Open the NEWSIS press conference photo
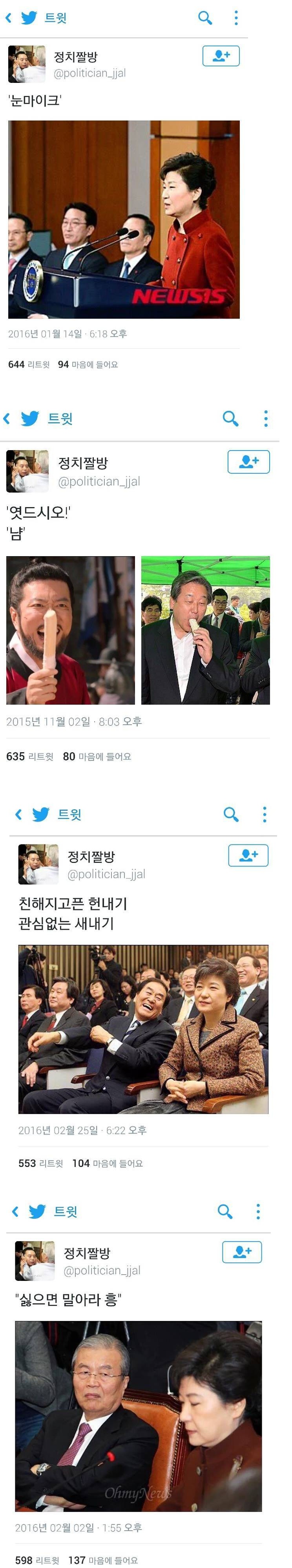Viewport: 292px width, 1568px height. pyautogui.click(x=124, y=219)
